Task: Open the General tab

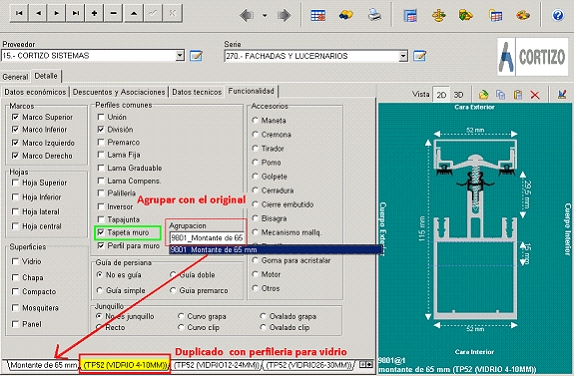Action: (x=15, y=77)
